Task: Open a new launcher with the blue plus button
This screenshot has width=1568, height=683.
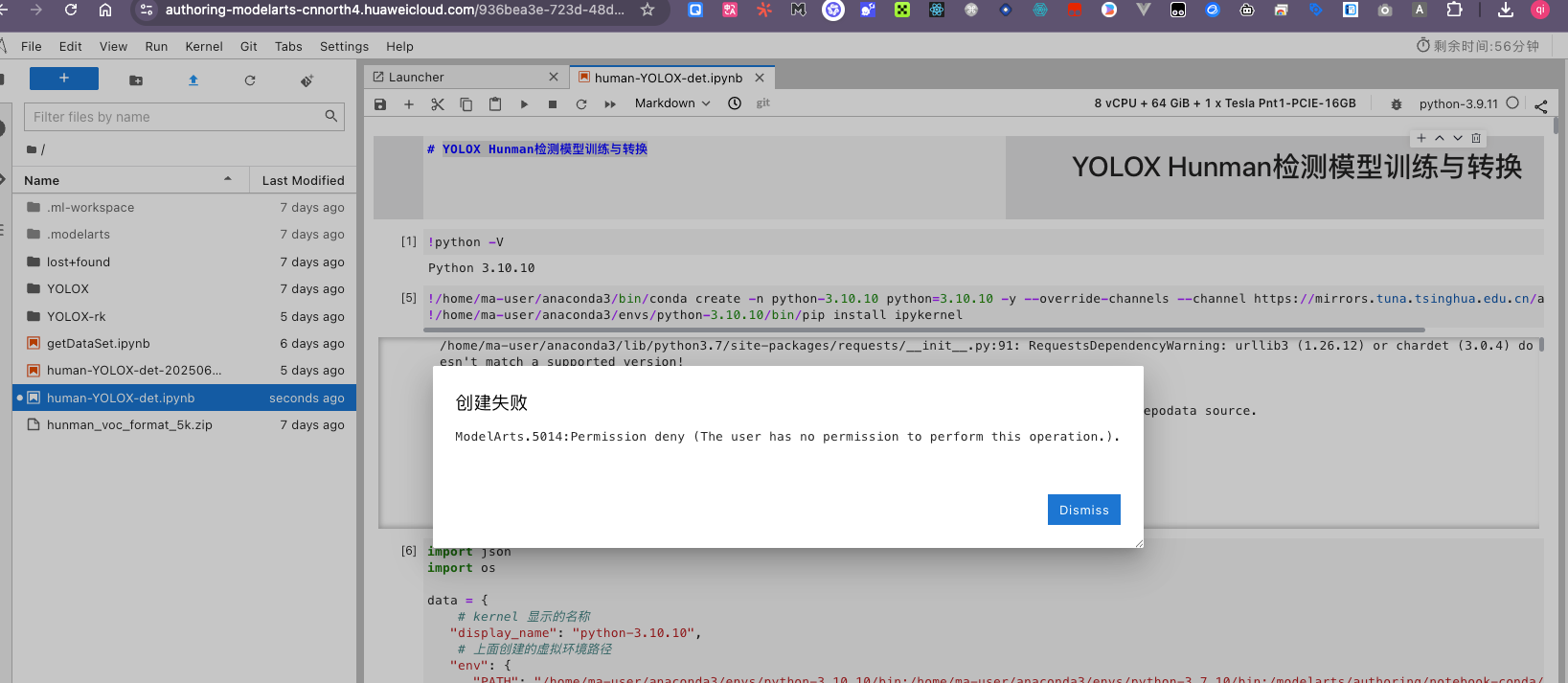Action: click(x=64, y=79)
